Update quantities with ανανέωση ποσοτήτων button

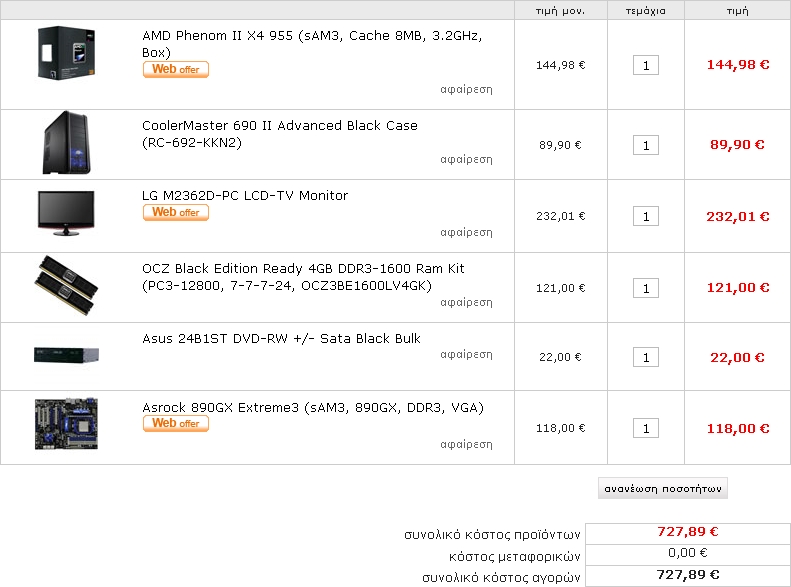coord(663,488)
